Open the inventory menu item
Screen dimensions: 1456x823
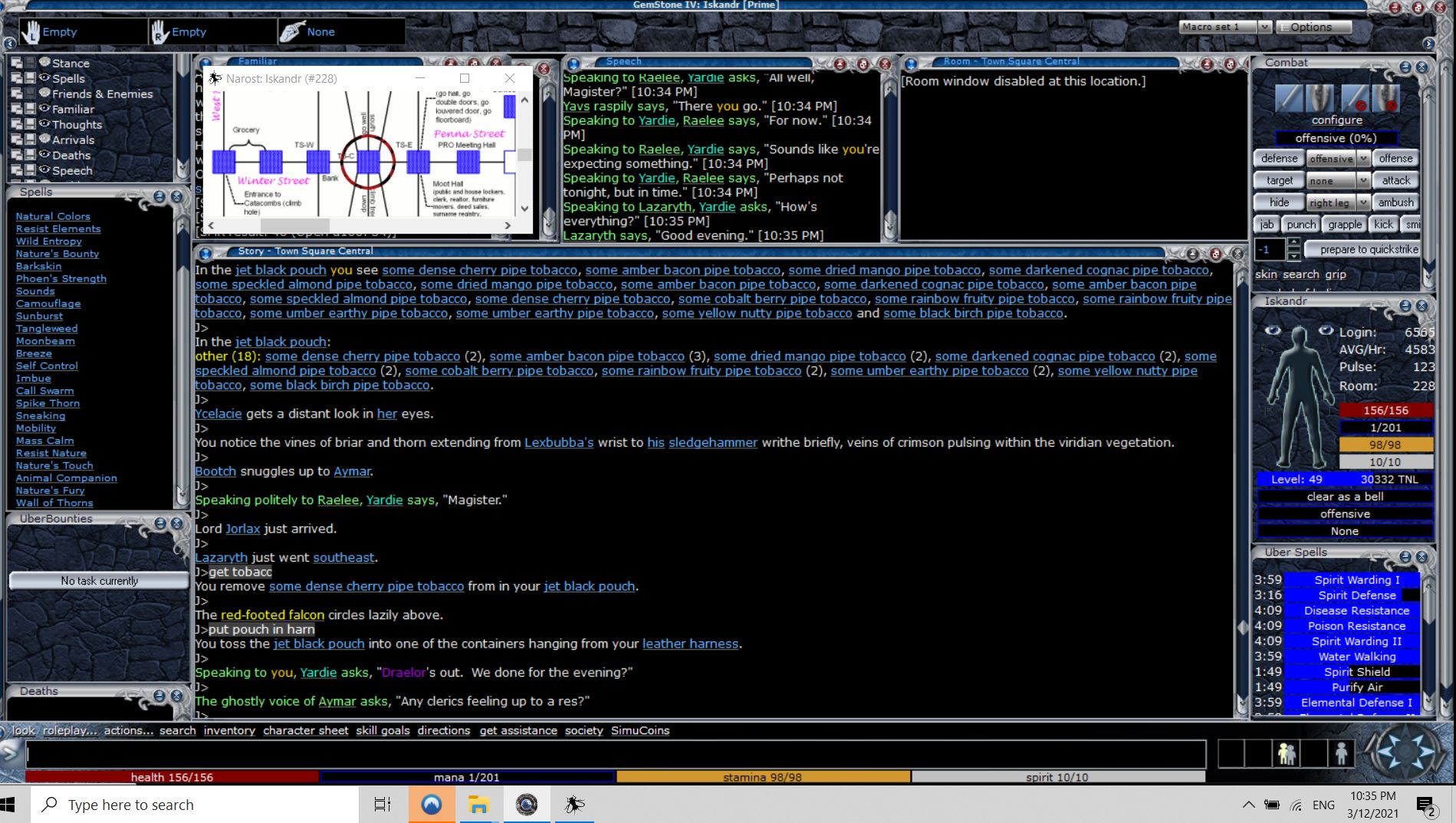[229, 730]
